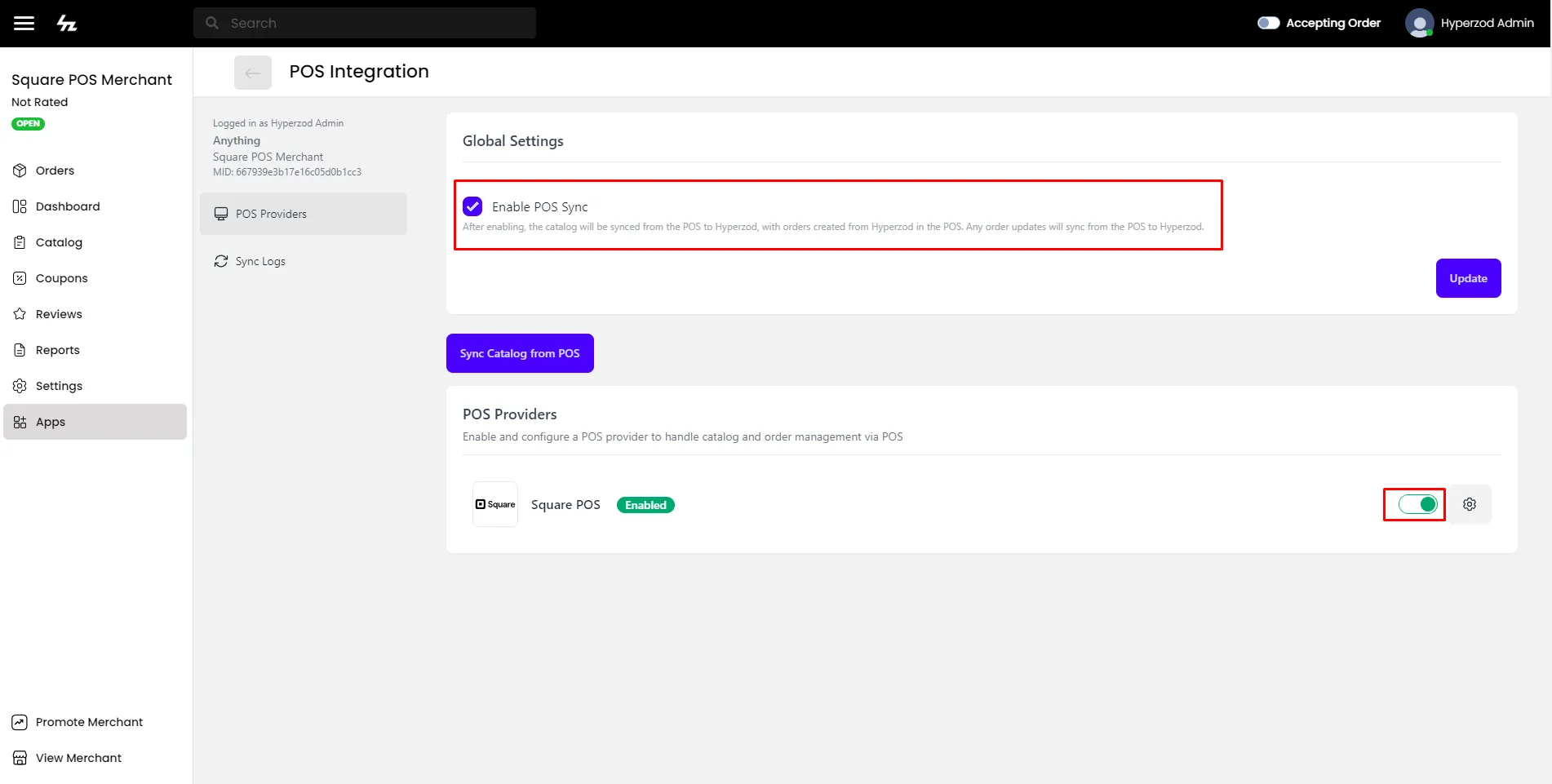Viewport: 1552px width, 784px height.
Task: Click into the Search field
Action: [365, 23]
